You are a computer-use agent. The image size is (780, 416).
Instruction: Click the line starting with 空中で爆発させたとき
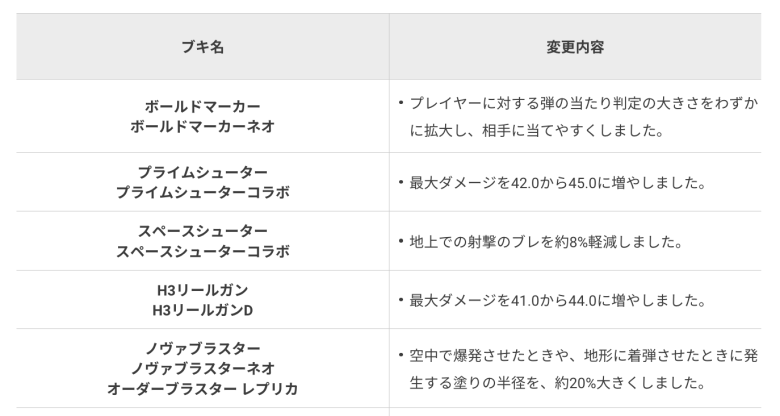583,356
